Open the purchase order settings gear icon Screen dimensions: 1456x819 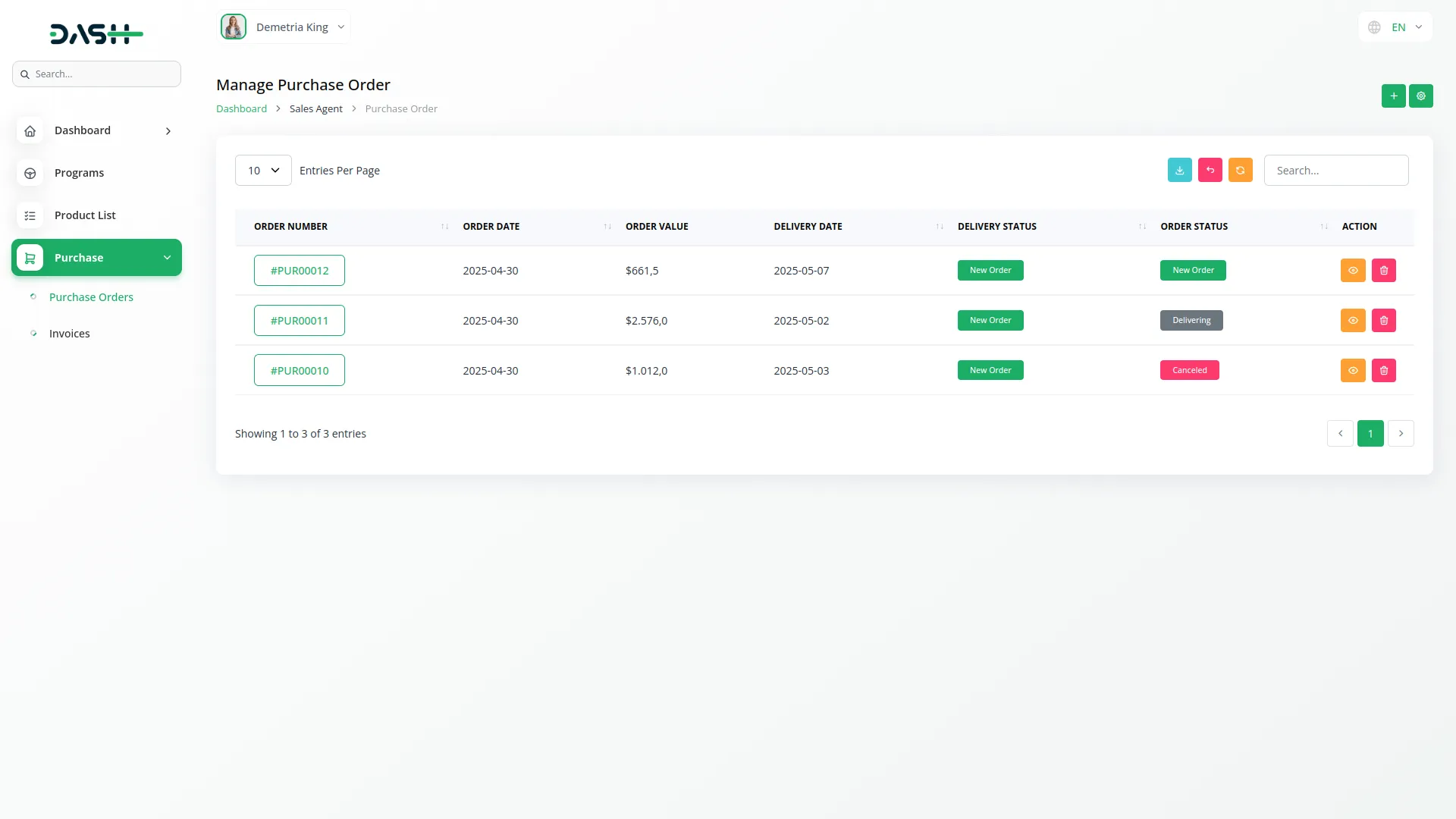click(x=1420, y=96)
